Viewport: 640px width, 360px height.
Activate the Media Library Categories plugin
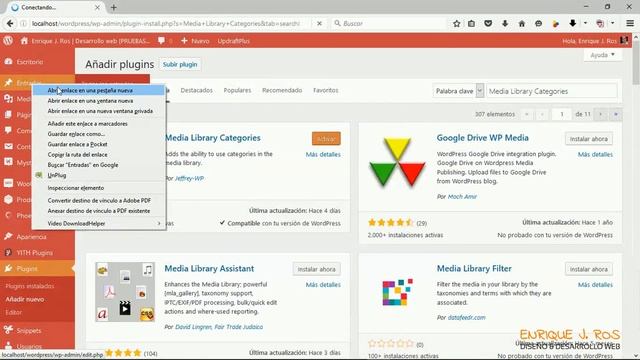326,139
